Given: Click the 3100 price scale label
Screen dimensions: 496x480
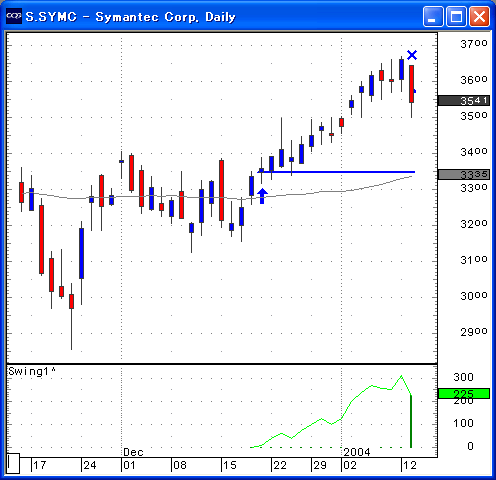Looking at the screenshot, I should [x=474, y=260].
